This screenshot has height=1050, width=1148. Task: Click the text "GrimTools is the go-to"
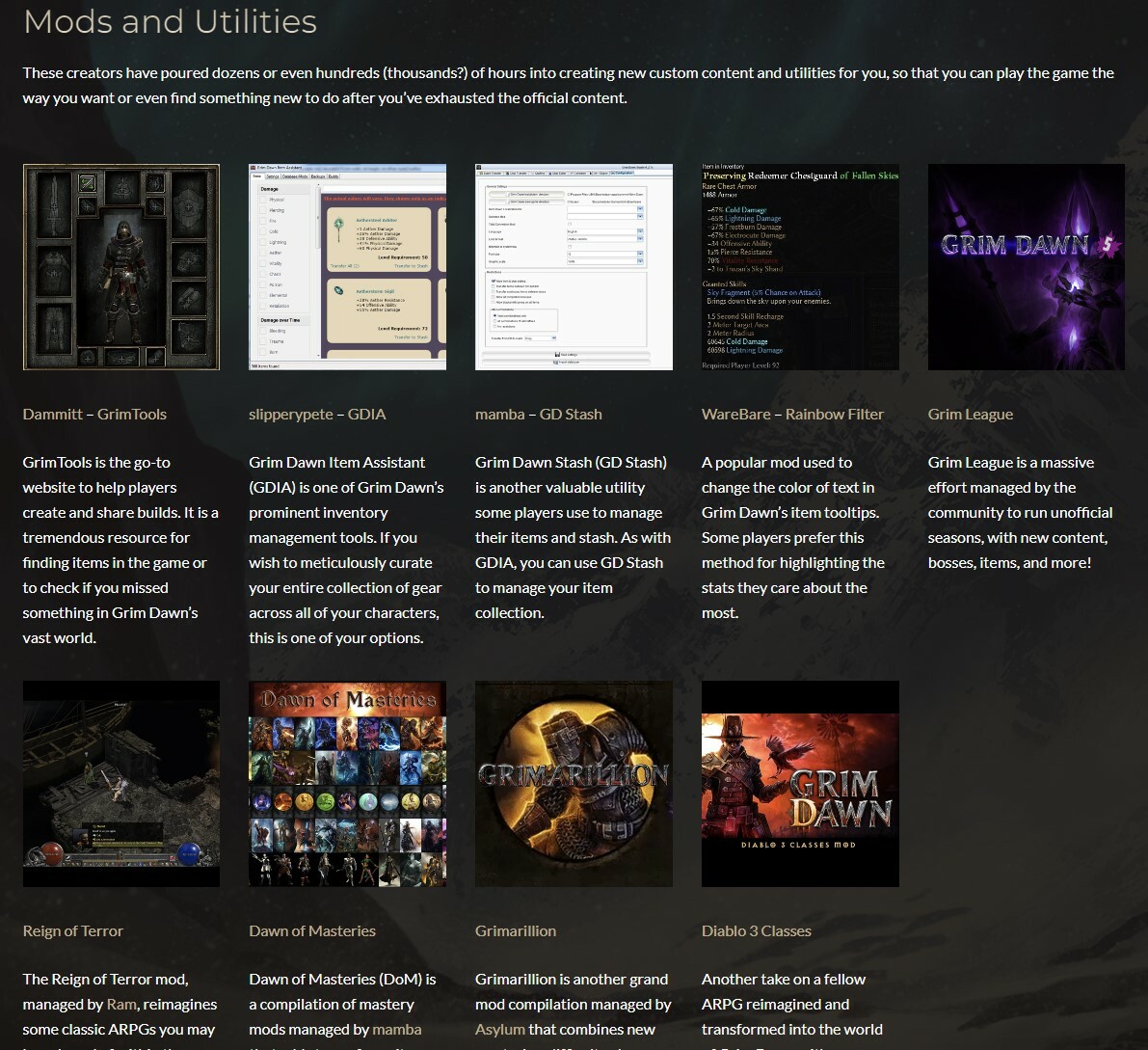tap(96, 463)
